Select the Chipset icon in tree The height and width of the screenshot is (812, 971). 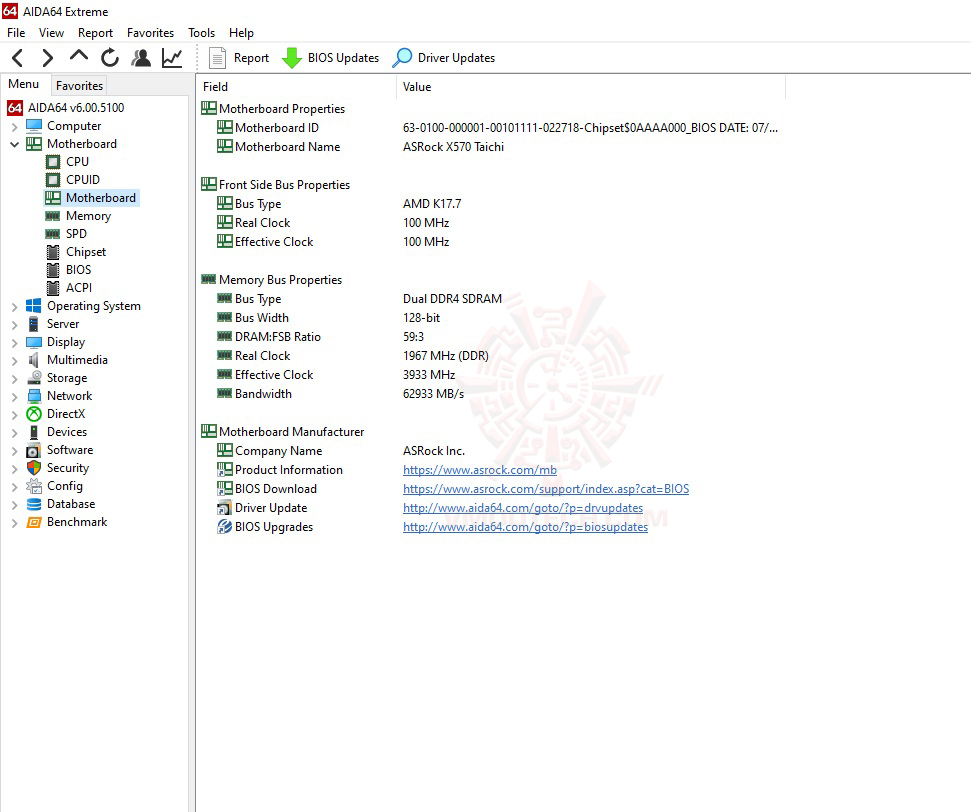(x=53, y=252)
